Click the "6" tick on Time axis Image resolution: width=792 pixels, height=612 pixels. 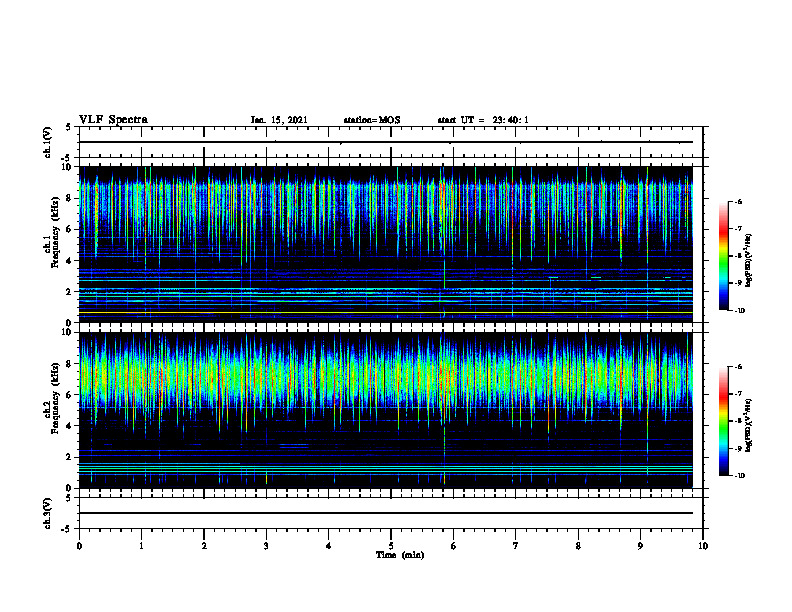click(454, 546)
